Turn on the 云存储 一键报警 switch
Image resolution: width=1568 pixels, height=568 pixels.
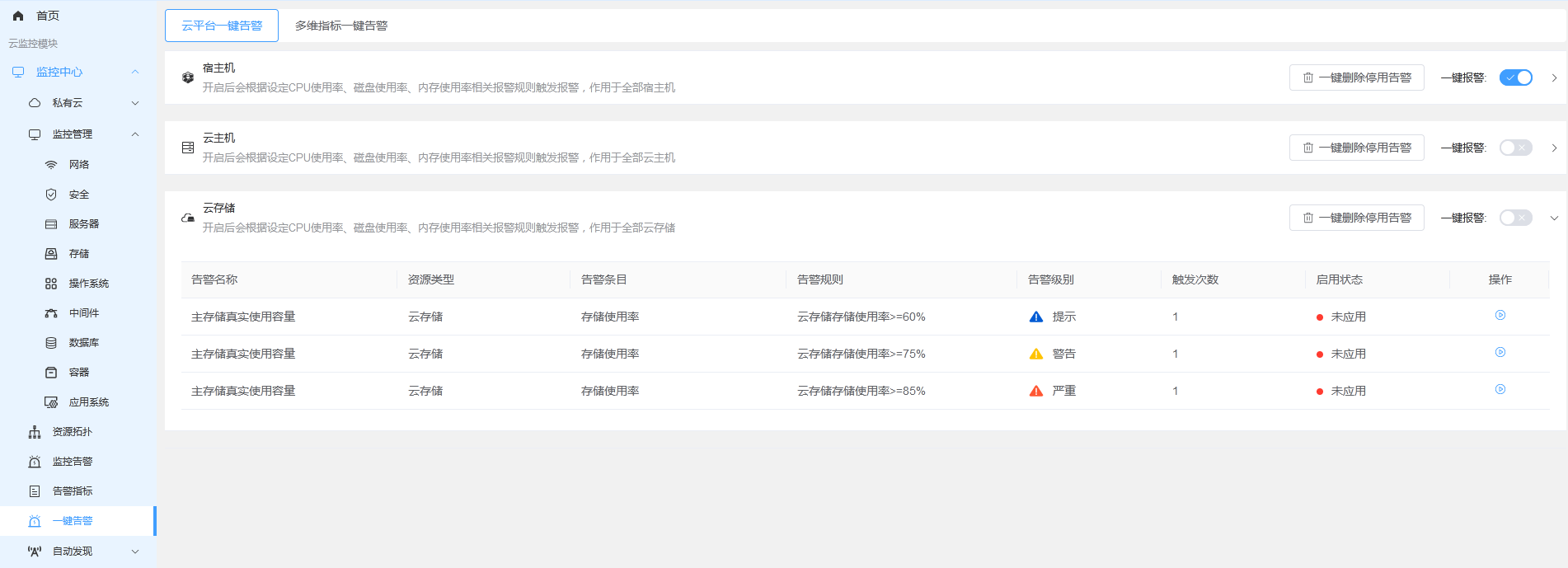(1515, 218)
